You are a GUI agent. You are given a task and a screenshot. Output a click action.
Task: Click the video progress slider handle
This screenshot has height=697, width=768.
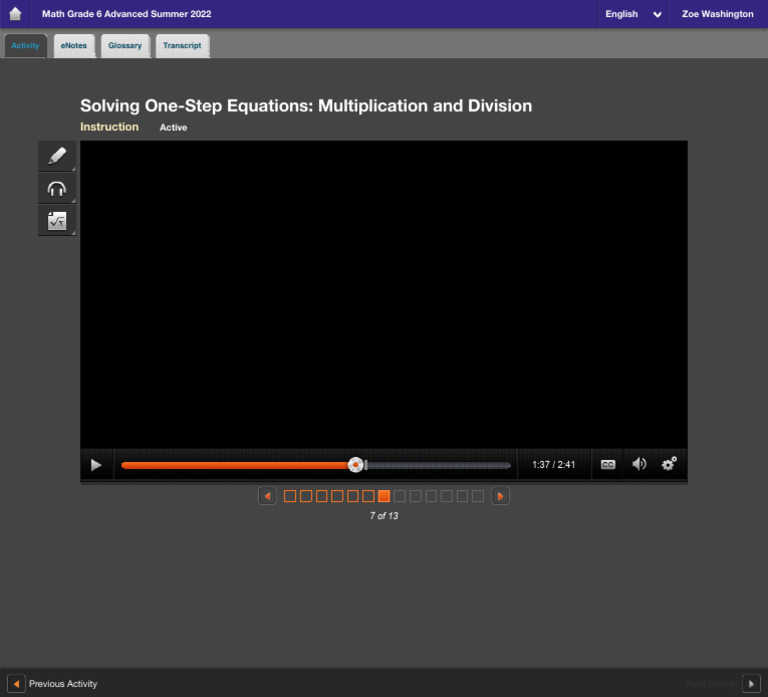[356, 465]
